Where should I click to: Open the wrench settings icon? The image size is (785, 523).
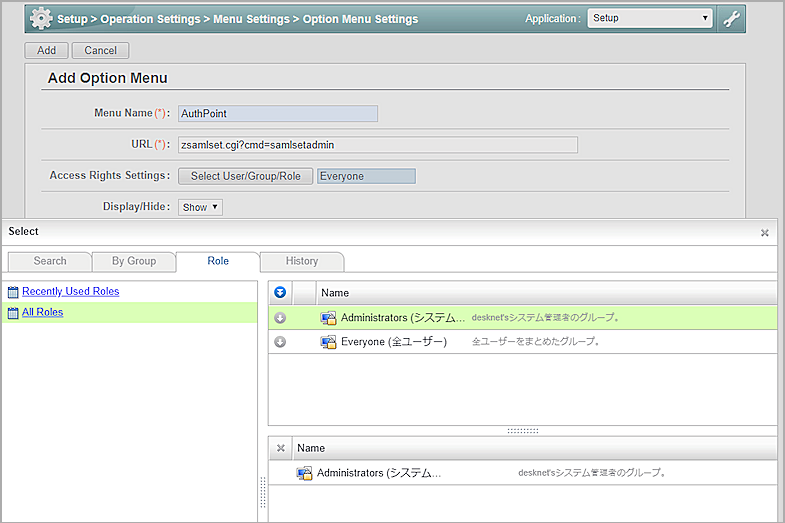(733, 18)
